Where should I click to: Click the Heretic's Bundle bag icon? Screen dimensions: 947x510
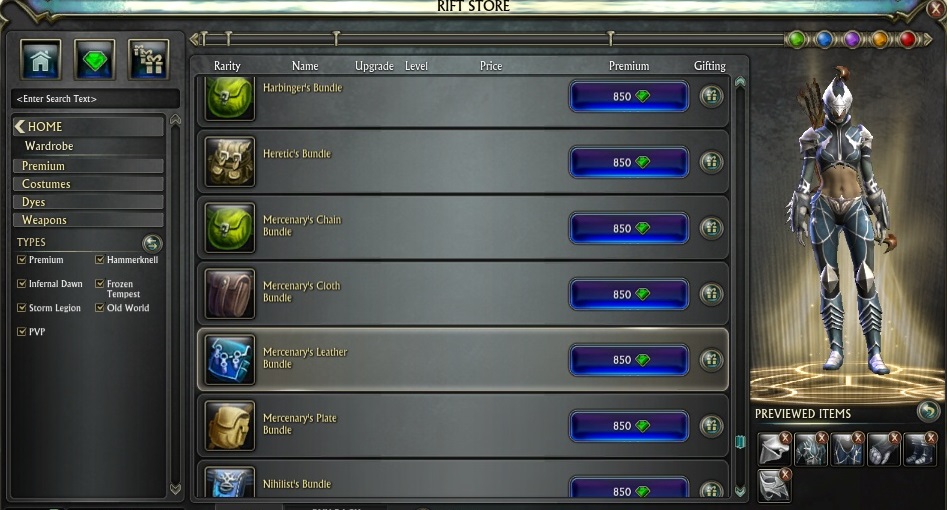tap(230, 162)
